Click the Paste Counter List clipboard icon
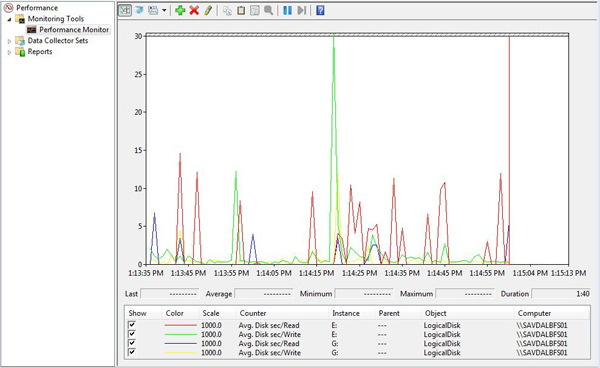This screenshot has height=368, width=600. coord(241,10)
